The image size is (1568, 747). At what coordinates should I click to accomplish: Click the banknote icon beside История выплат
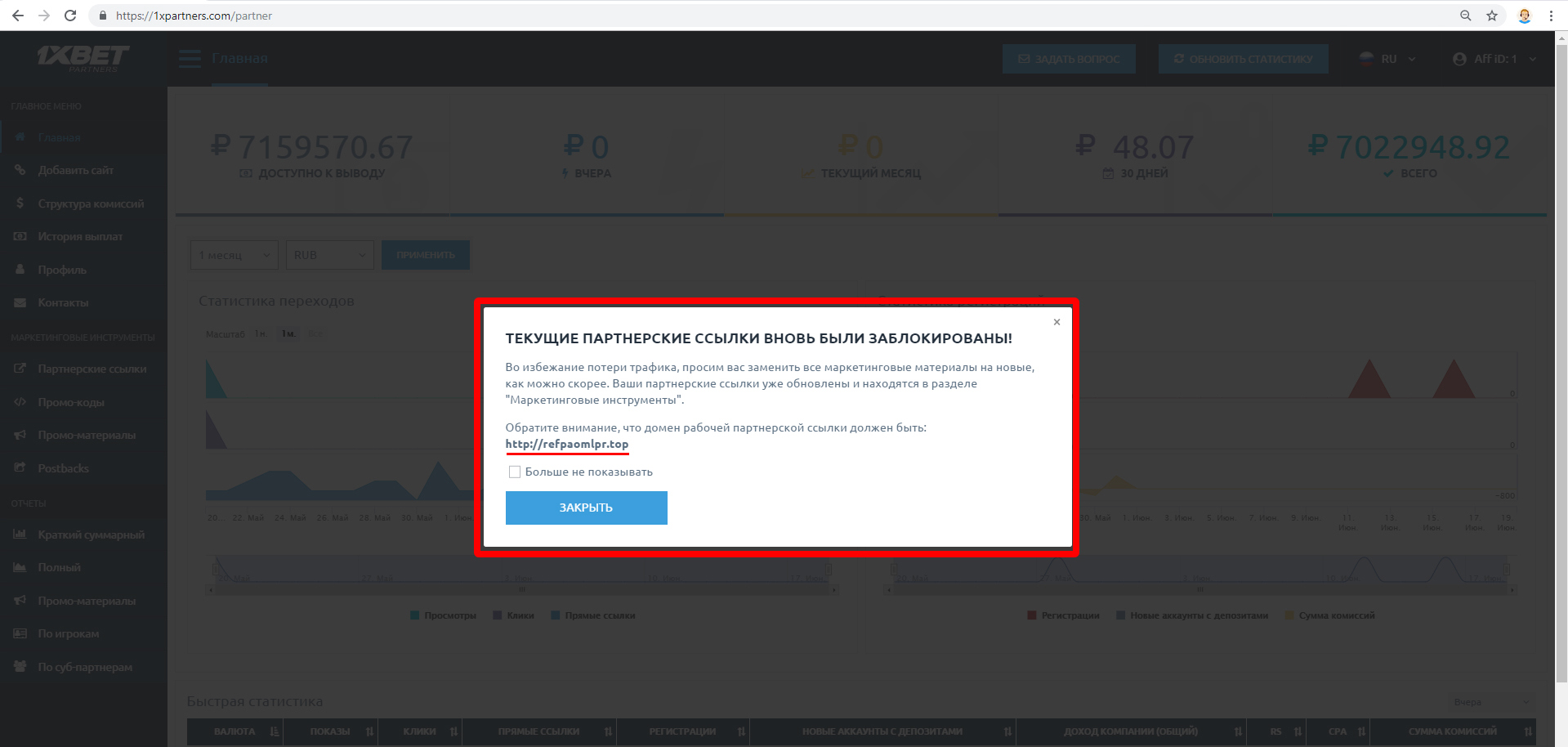(x=20, y=236)
